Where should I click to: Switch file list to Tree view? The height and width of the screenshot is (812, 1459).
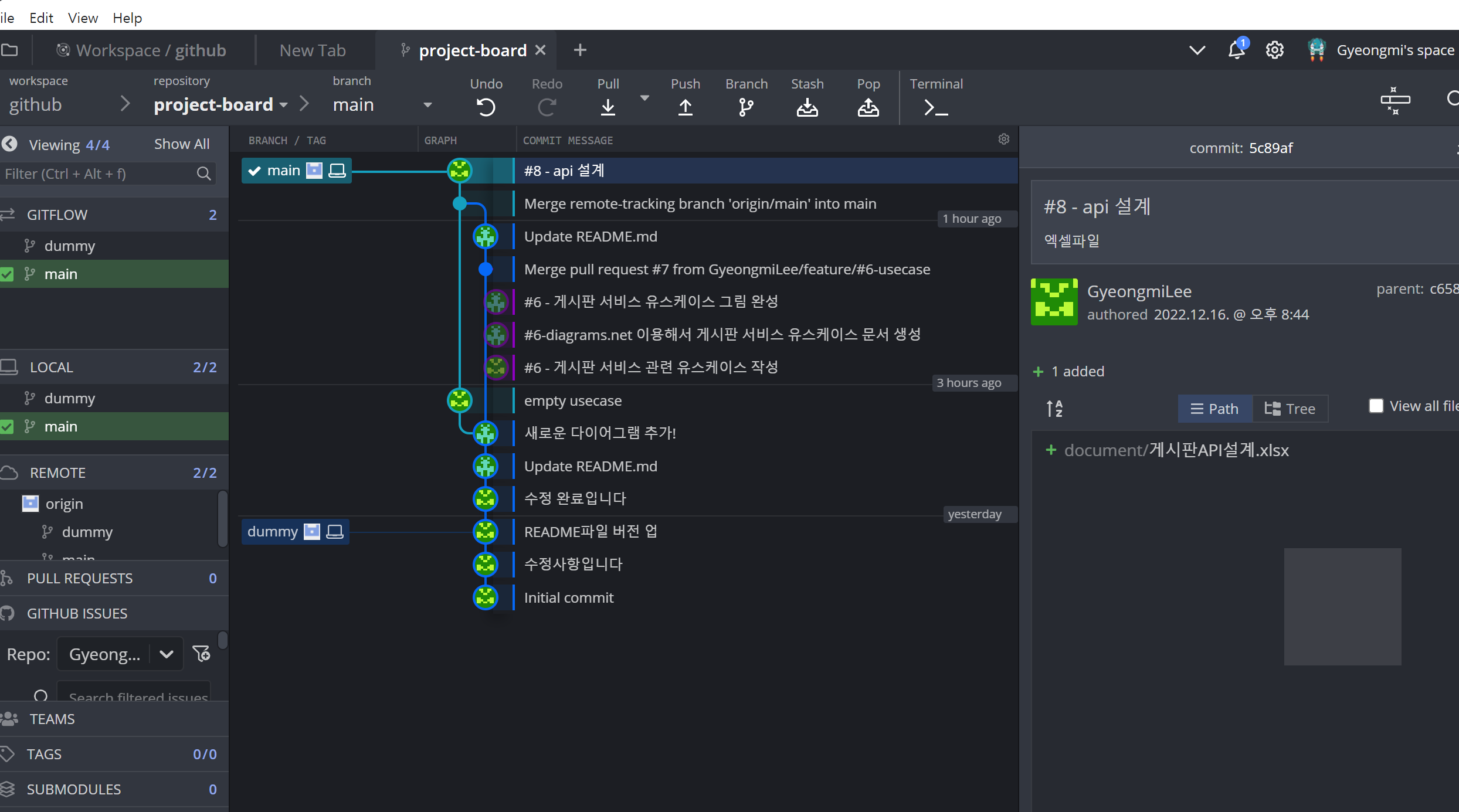click(1290, 409)
